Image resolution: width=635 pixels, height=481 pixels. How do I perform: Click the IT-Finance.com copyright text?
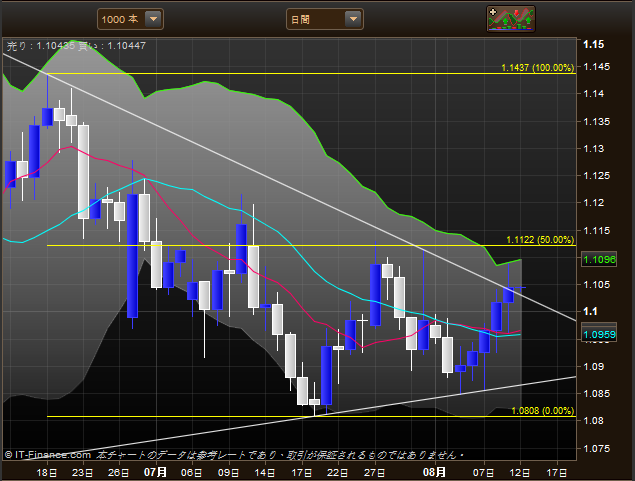48,455
